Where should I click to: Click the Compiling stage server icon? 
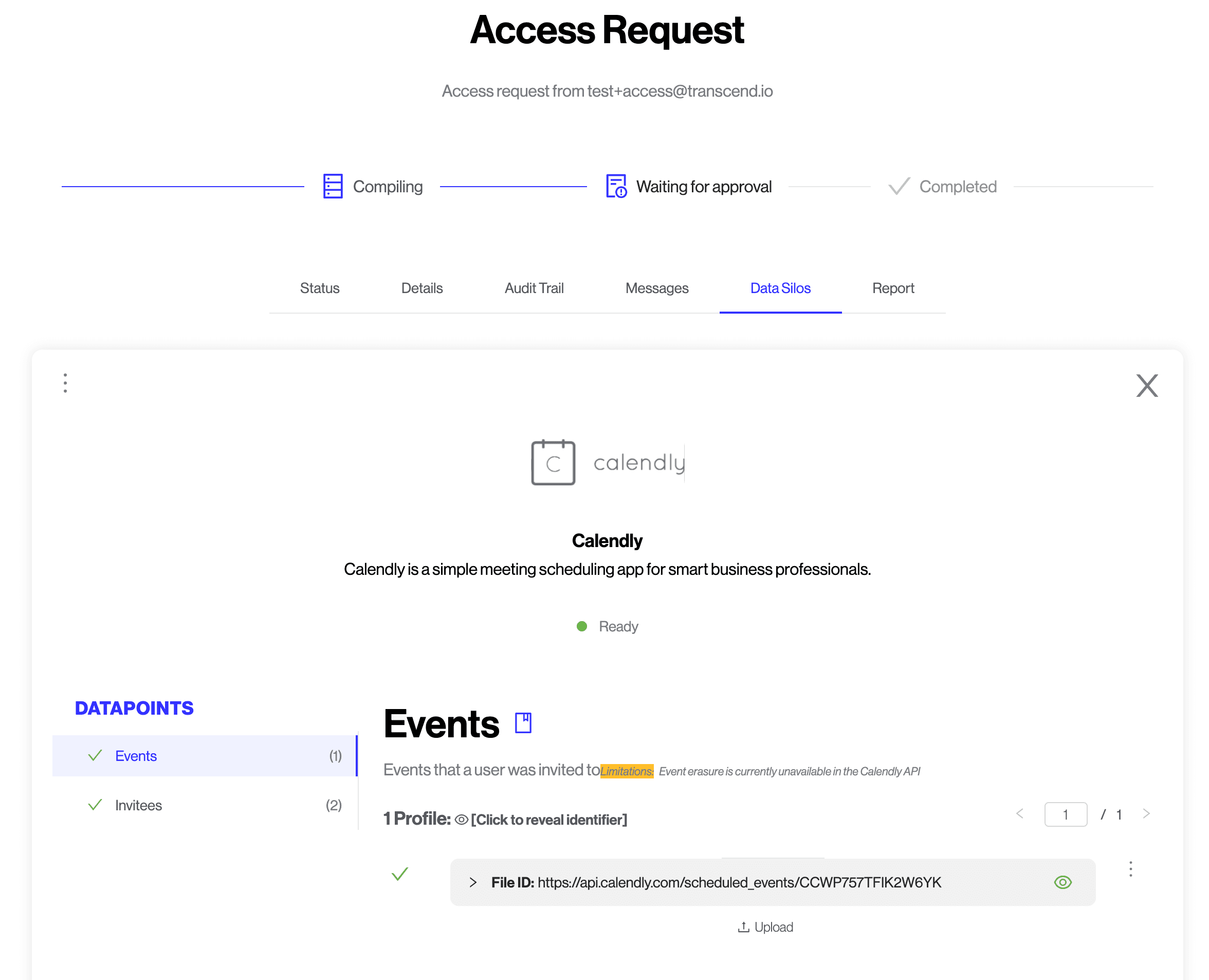333,186
